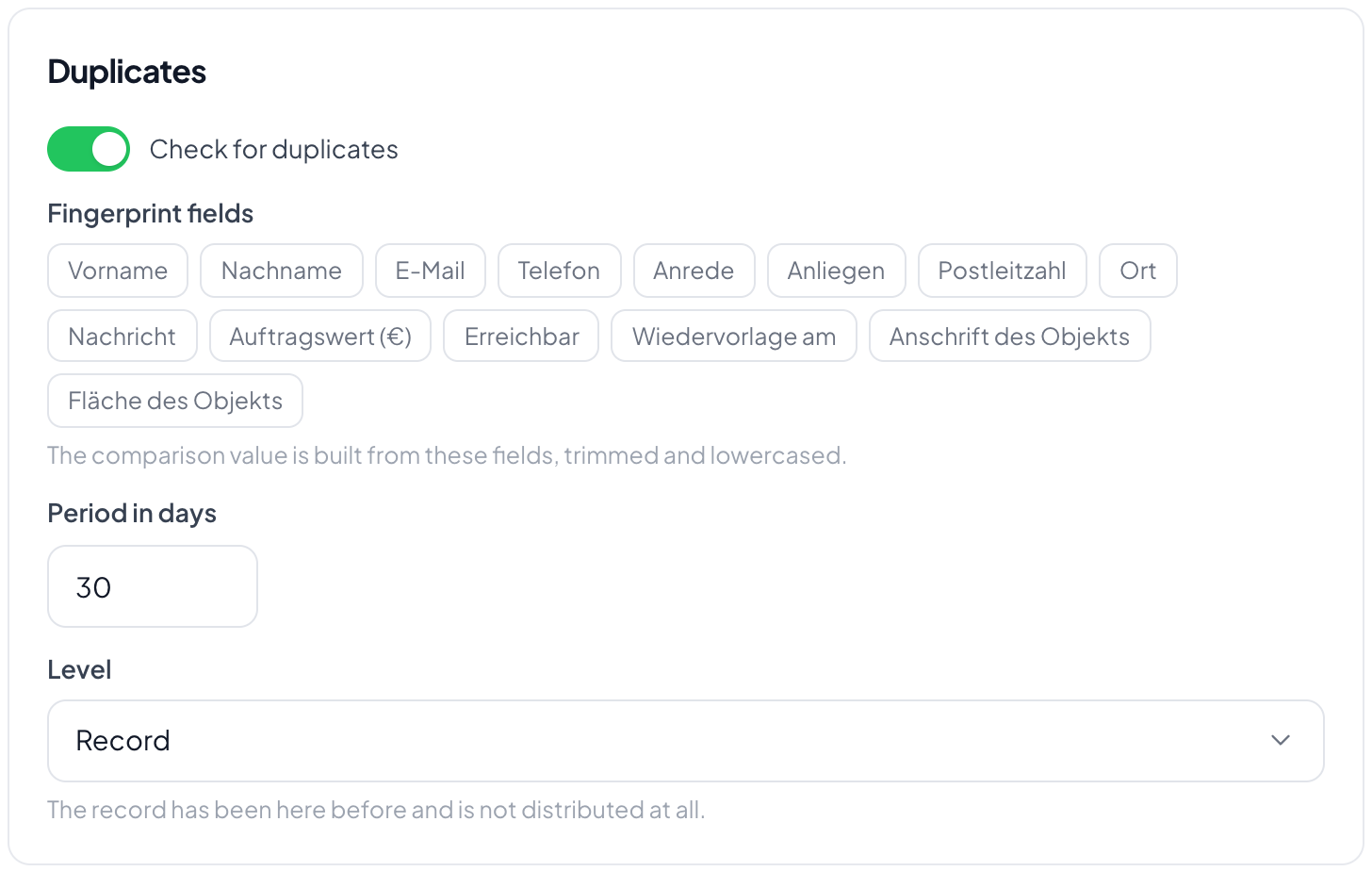Screen dimensions: 1372x871
Task: Click the Duplicates section heading
Action: coord(127,72)
